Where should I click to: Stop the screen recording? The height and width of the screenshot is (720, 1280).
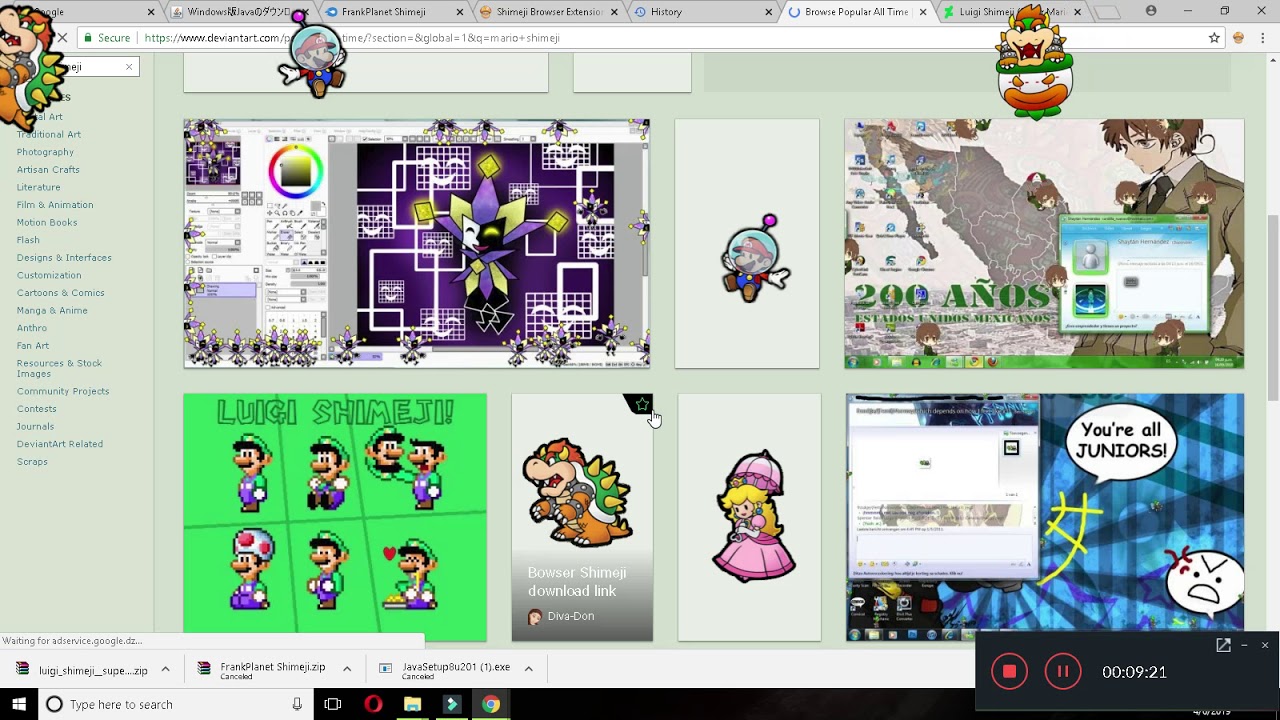coord(1009,672)
